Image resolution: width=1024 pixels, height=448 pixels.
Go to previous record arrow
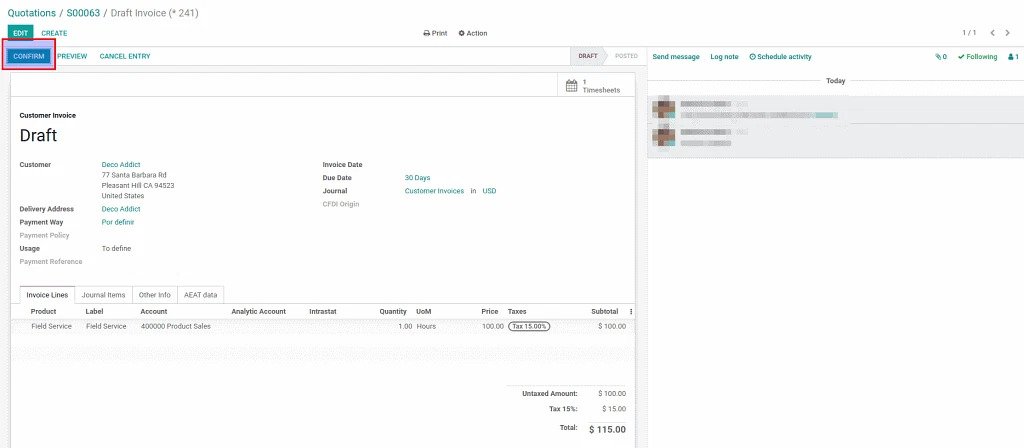click(x=993, y=33)
